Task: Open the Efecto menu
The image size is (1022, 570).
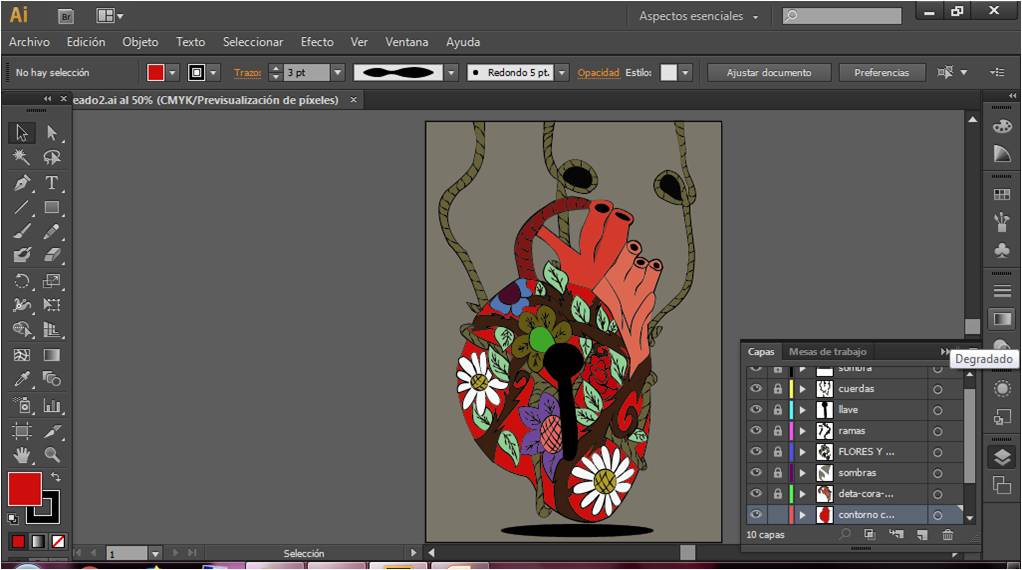Action: pyautogui.click(x=317, y=42)
